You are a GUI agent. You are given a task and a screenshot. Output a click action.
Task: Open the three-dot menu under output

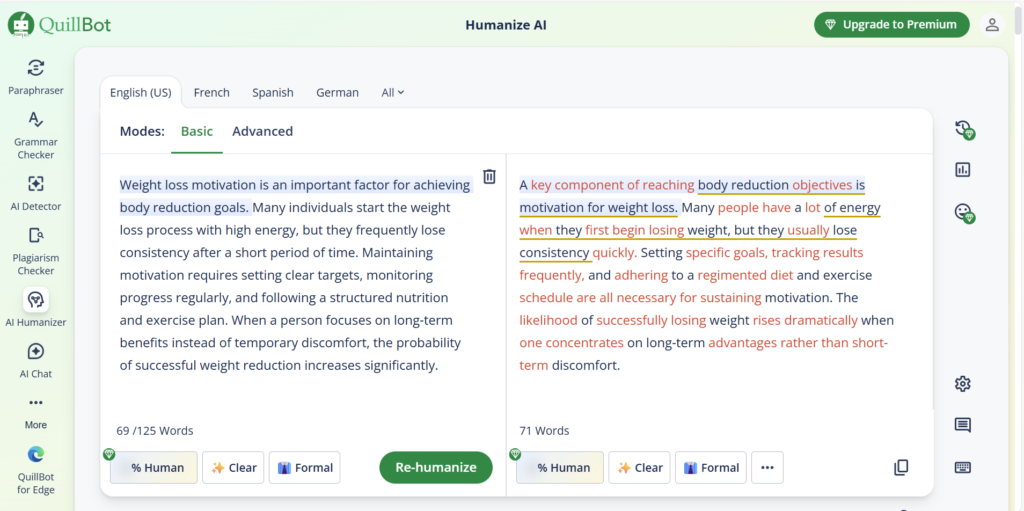point(767,467)
